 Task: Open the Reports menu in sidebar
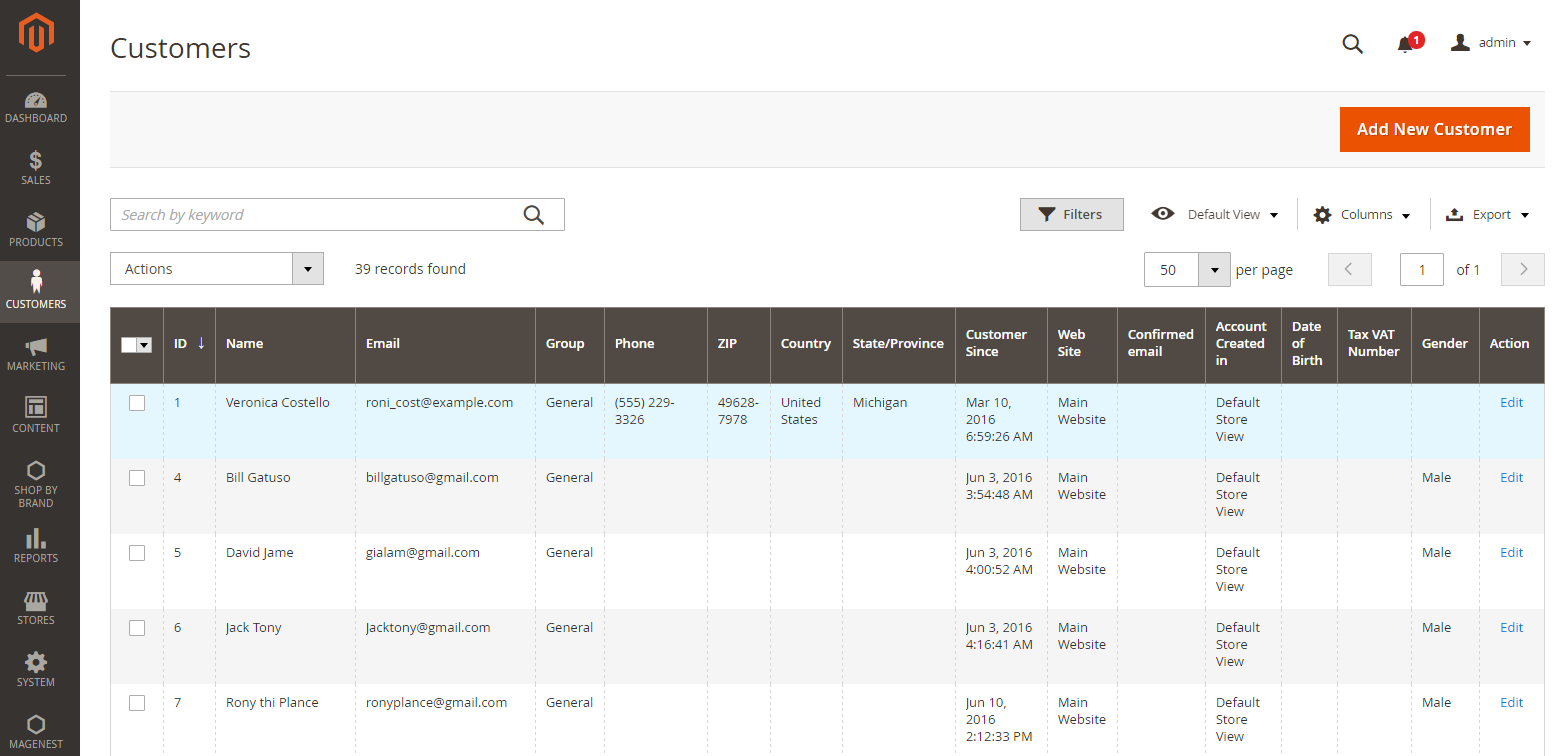(36, 546)
